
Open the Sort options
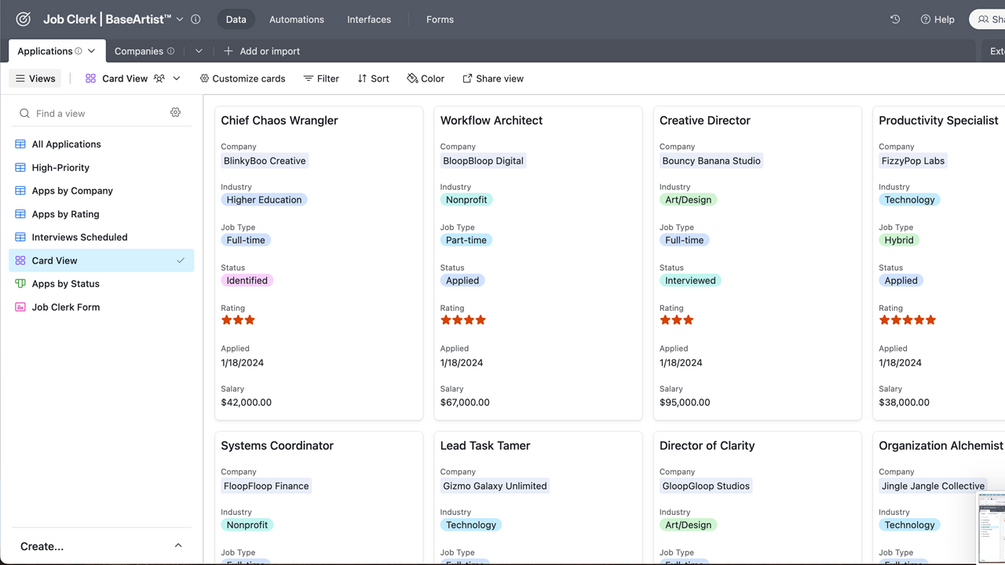(373, 78)
